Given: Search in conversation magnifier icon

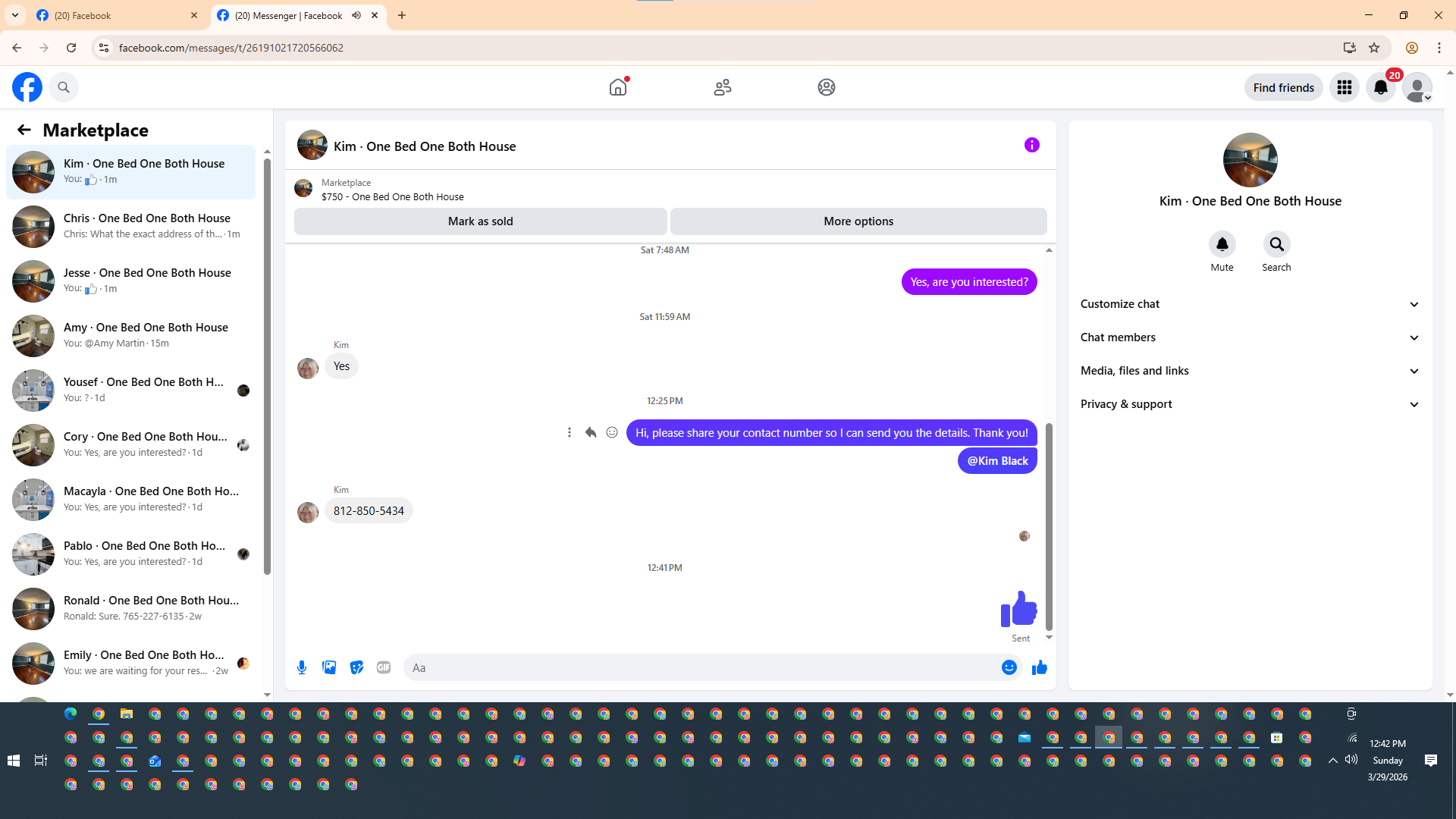Looking at the screenshot, I should [x=1277, y=244].
